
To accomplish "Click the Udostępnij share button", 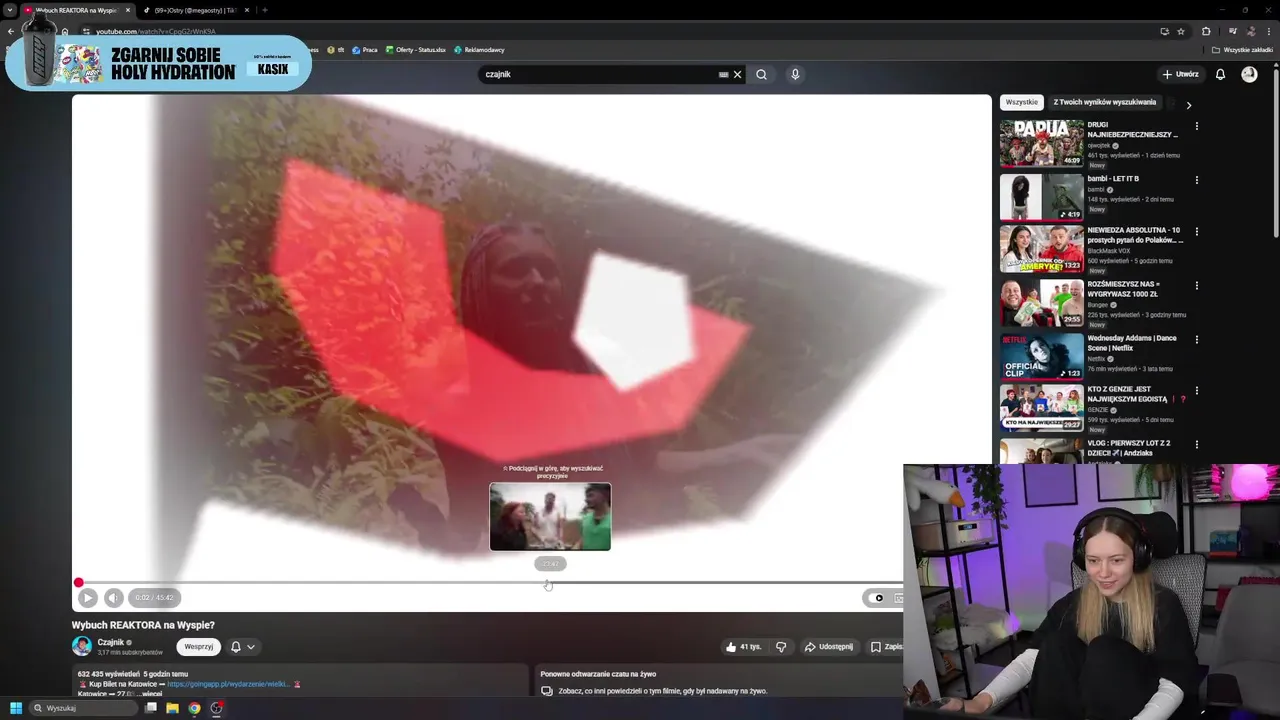I will [x=829, y=647].
